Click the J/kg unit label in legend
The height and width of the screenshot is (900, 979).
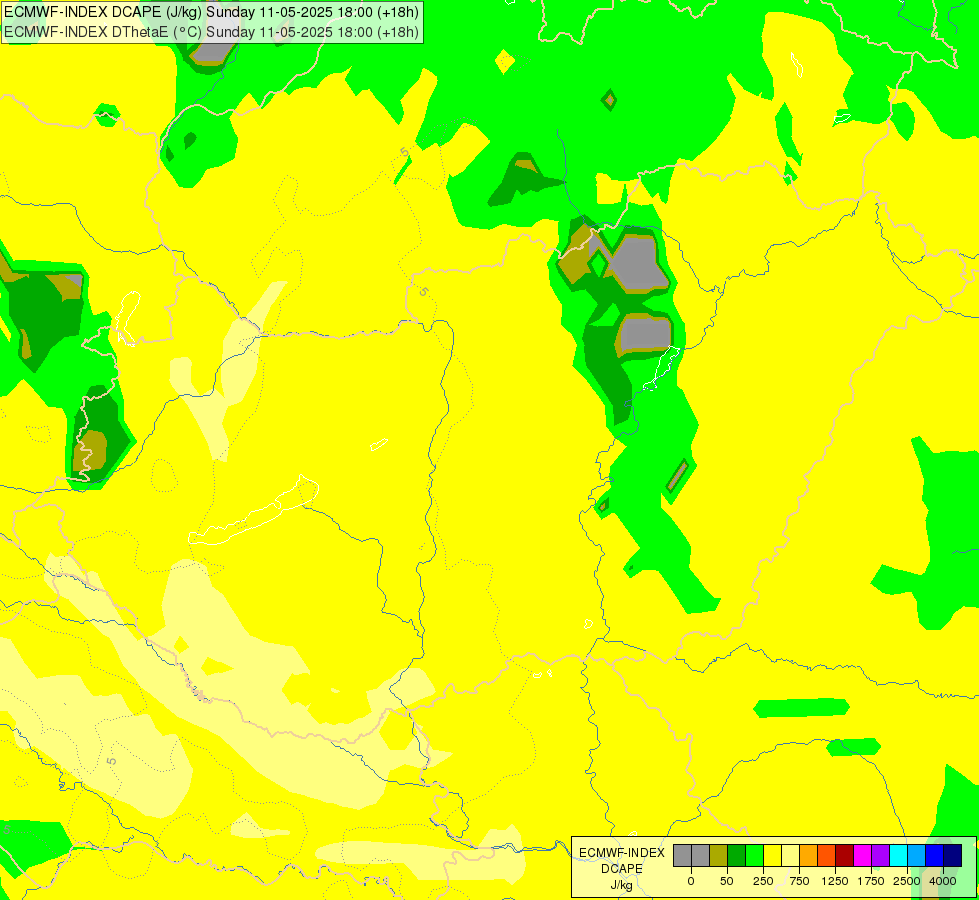(x=622, y=885)
